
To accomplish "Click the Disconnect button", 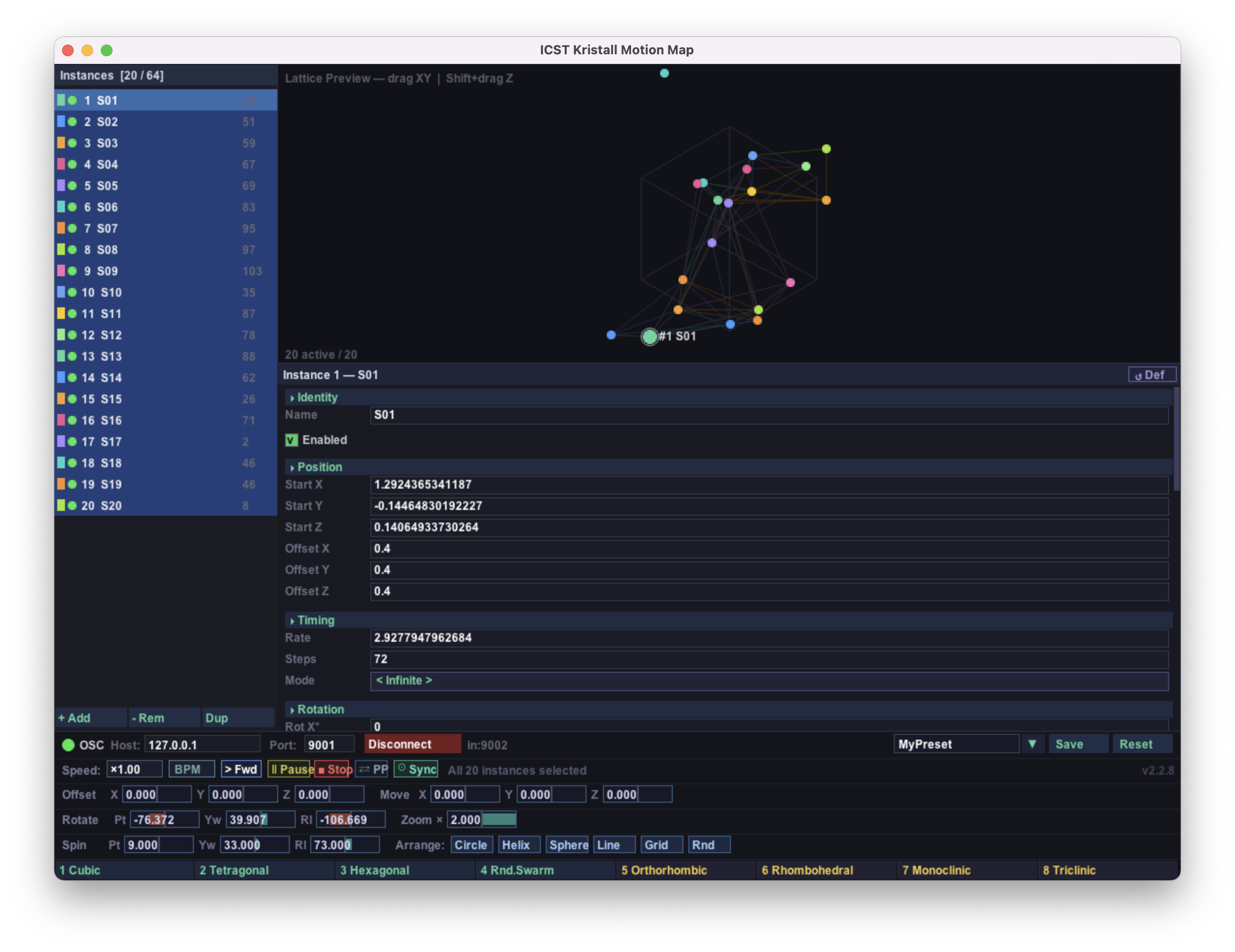I will point(412,745).
